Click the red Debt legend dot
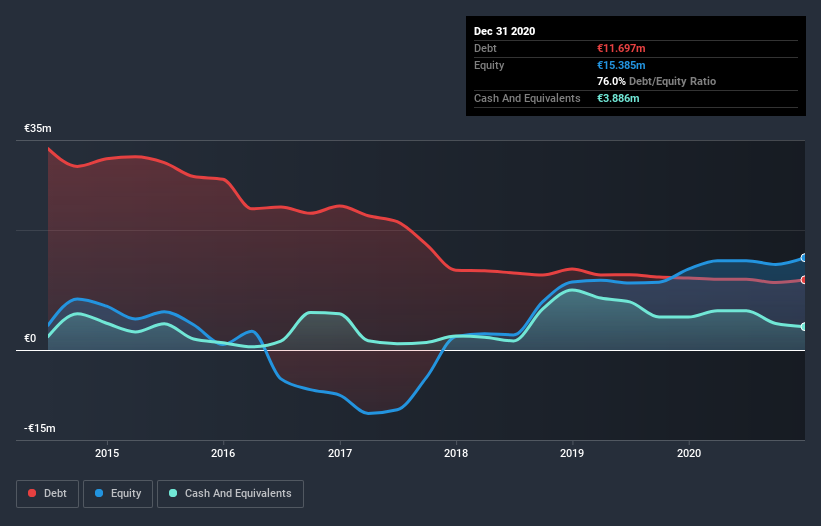Viewport: 821px width, 526px height. pyautogui.click(x=32, y=493)
